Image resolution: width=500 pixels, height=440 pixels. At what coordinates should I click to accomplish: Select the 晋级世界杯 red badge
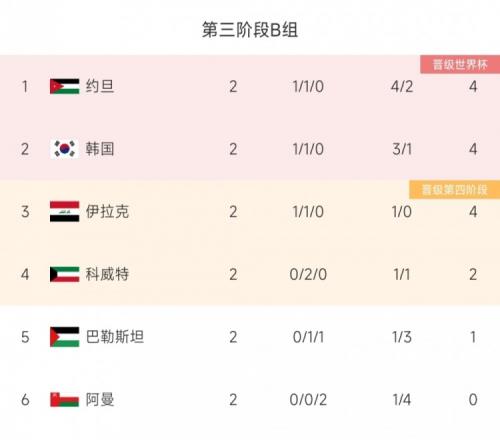tap(460, 64)
